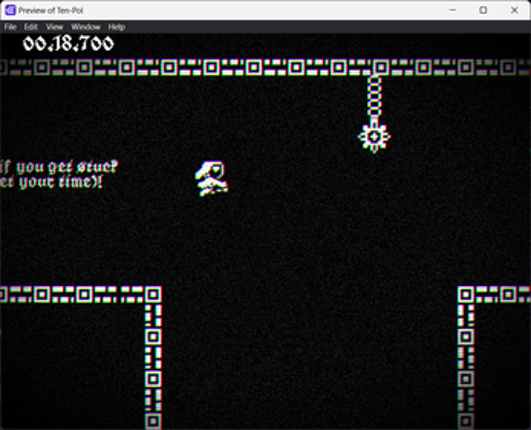Image resolution: width=531 pixels, height=430 pixels.
Task: Click the speedrun timer showing 00.18.700
Action: [x=68, y=44]
